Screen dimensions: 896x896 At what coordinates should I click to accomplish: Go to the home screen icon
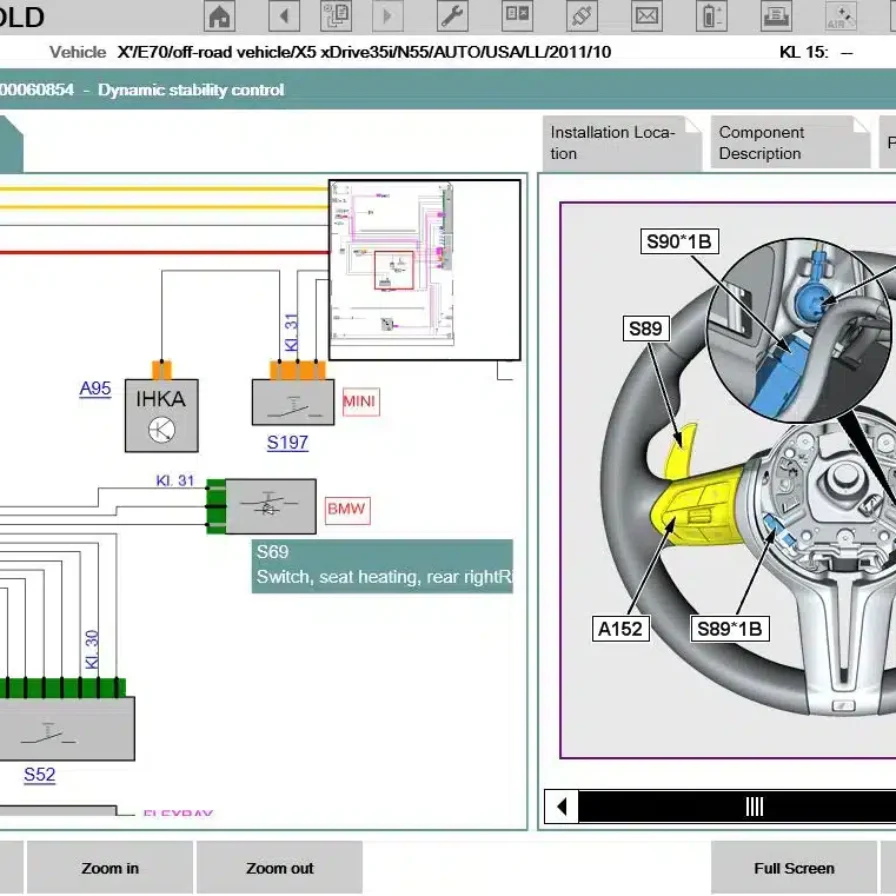(x=219, y=16)
